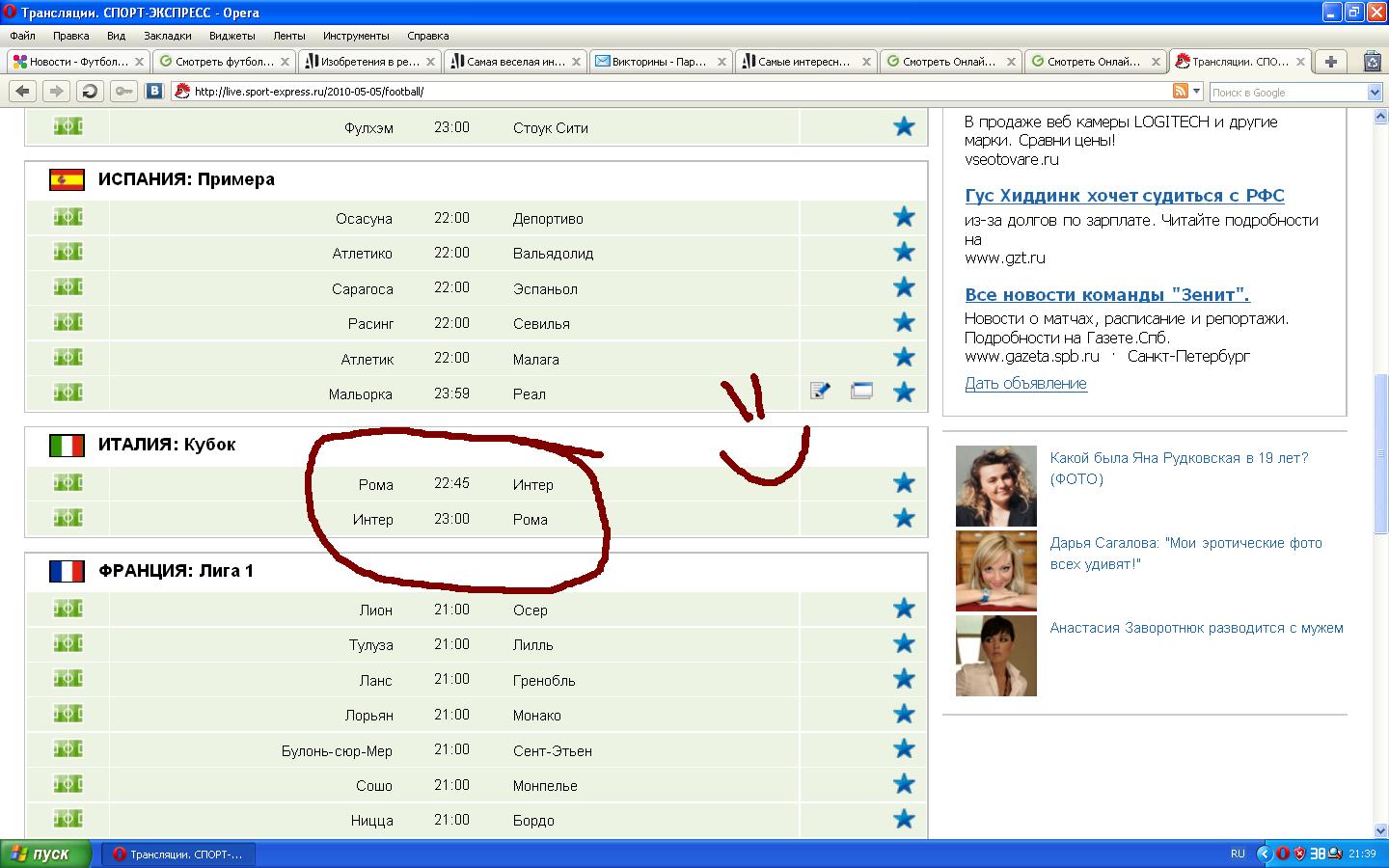Open the Windows 'пуск' Start button
The width and height of the screenshot is (1389, 868).
pos(46,854)
